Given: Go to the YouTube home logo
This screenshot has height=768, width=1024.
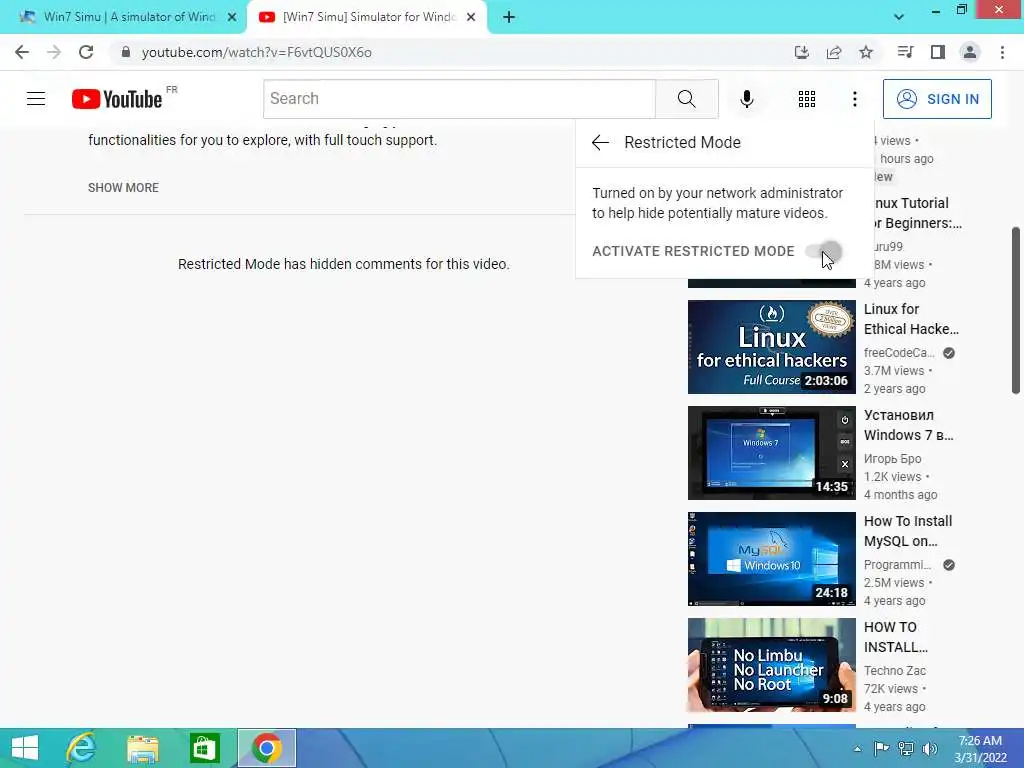Looking at the screenshot, I should (117, 99).
